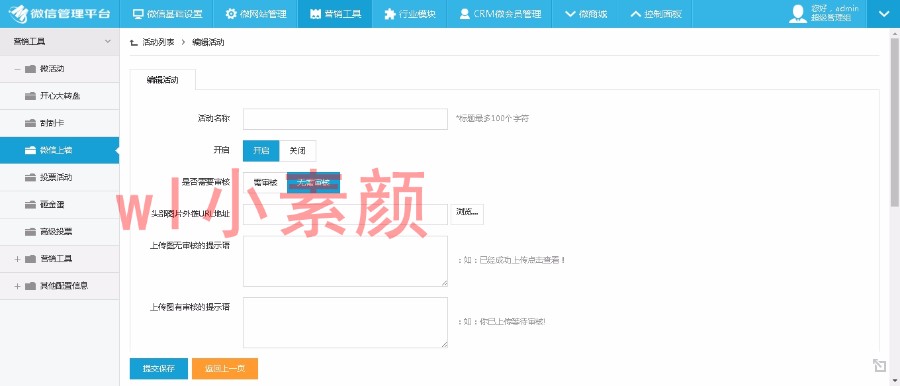This screenshot has height=386, width=900.
Task: Set the 开启 toggle to 关闭
Action: point(297,150)
